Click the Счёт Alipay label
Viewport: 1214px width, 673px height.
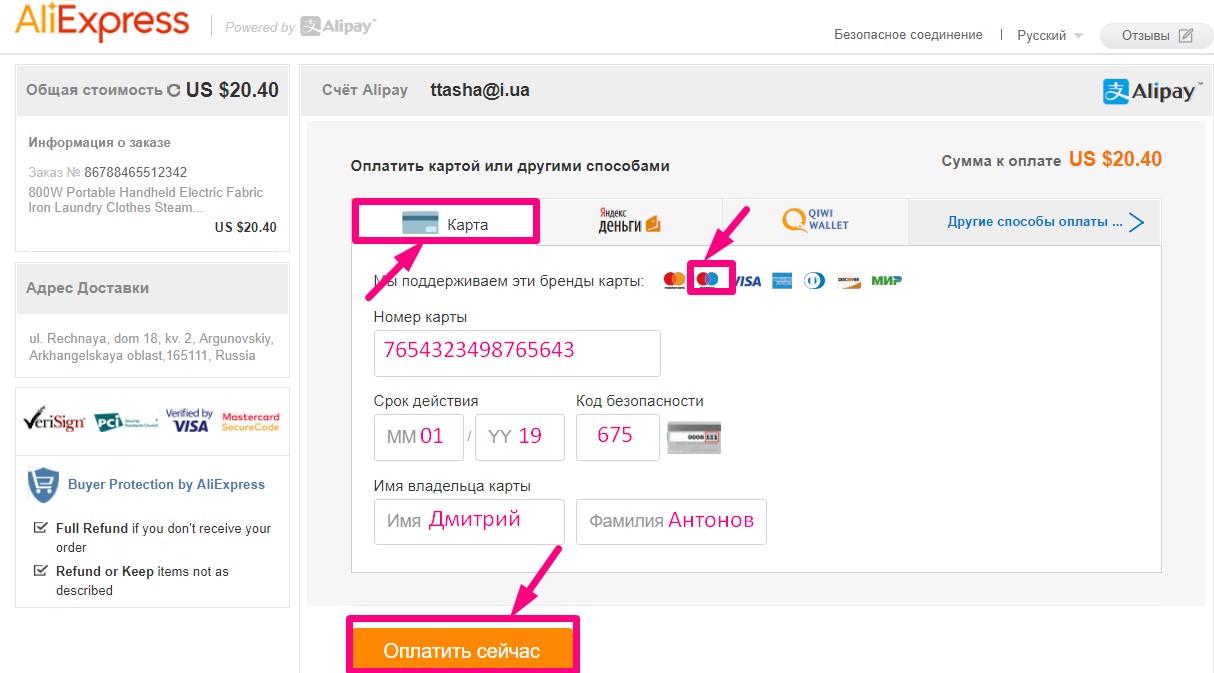[x=365, y=90]
